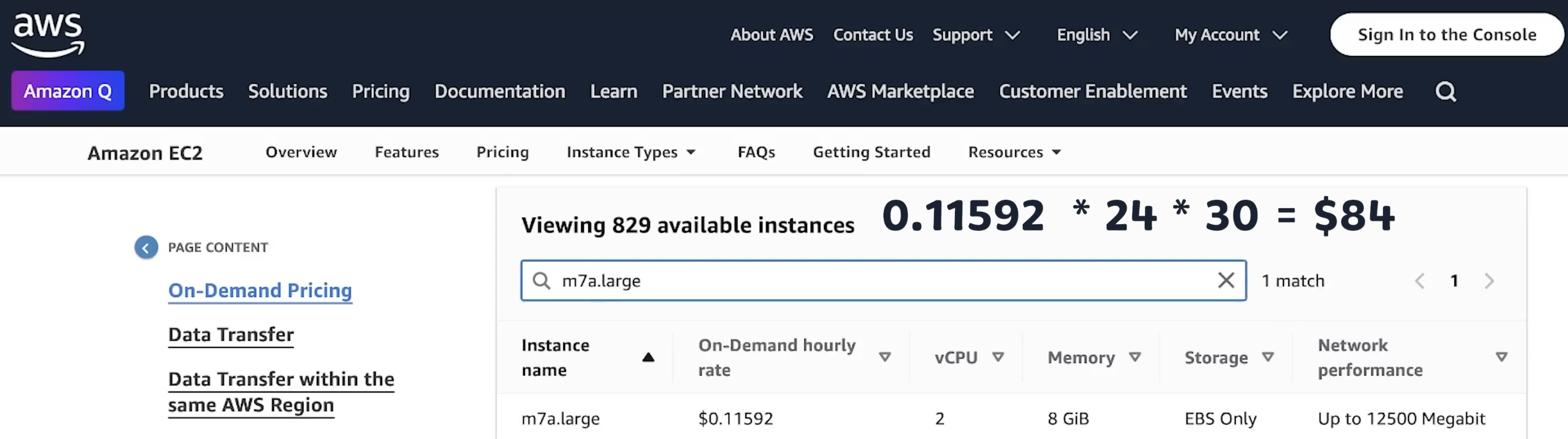1568x439 pixels.
Task: Go to previous results page arrow
Action: pyautogui.click(x=1420, y=281)
